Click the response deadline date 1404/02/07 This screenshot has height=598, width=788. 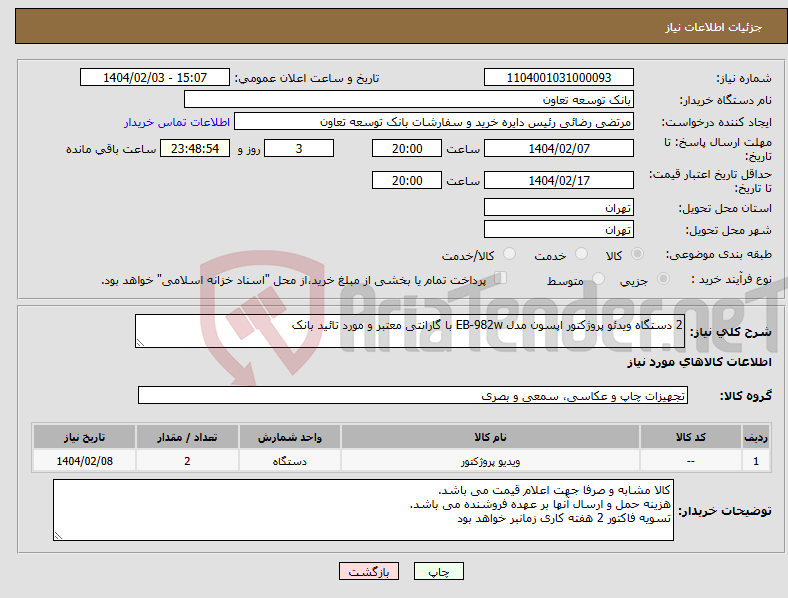point(559,148)
